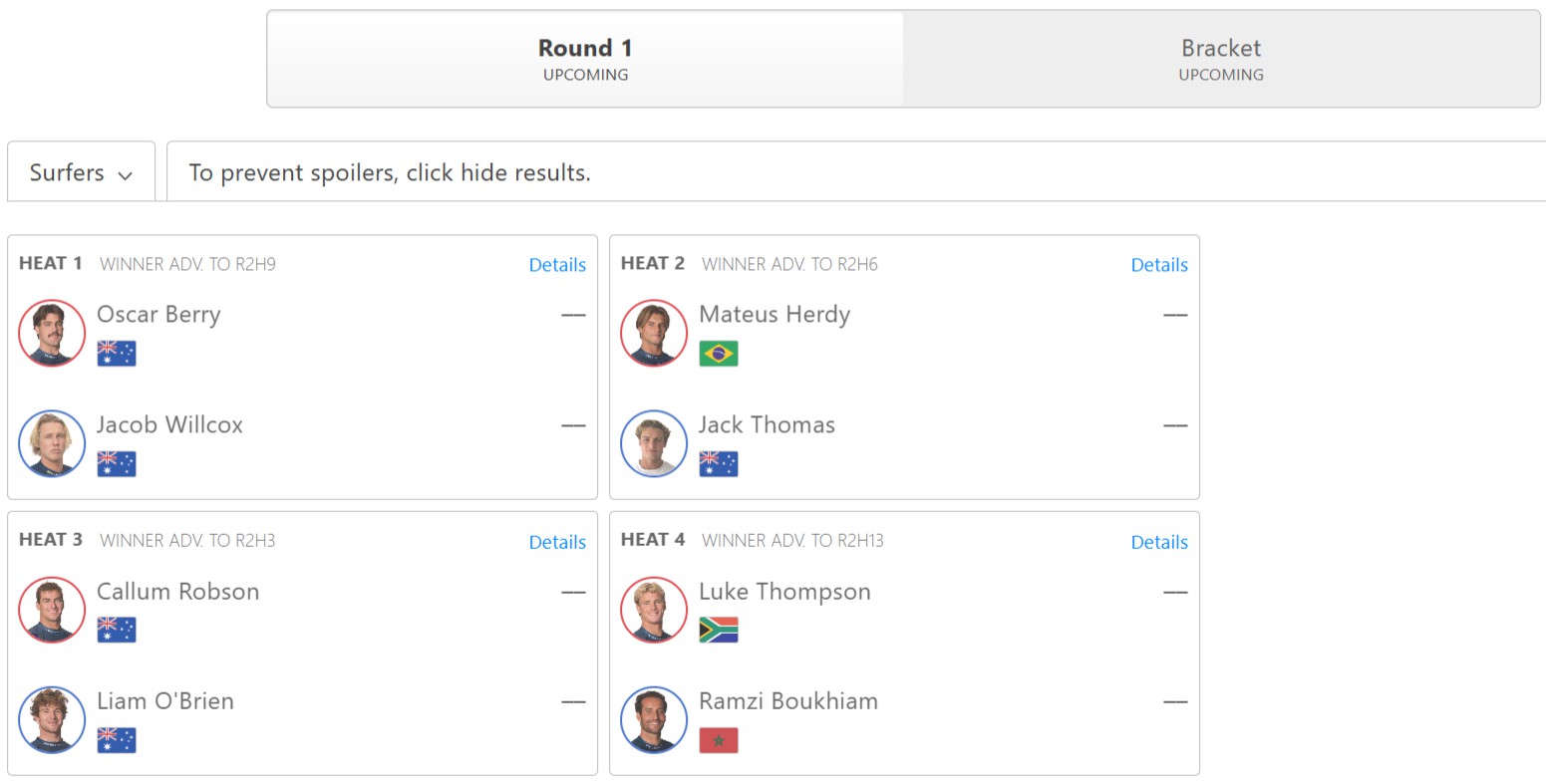This screenshot has width=1546, height=784.
Task: Expand the Surfers dropdown
Action: [81, 172]
